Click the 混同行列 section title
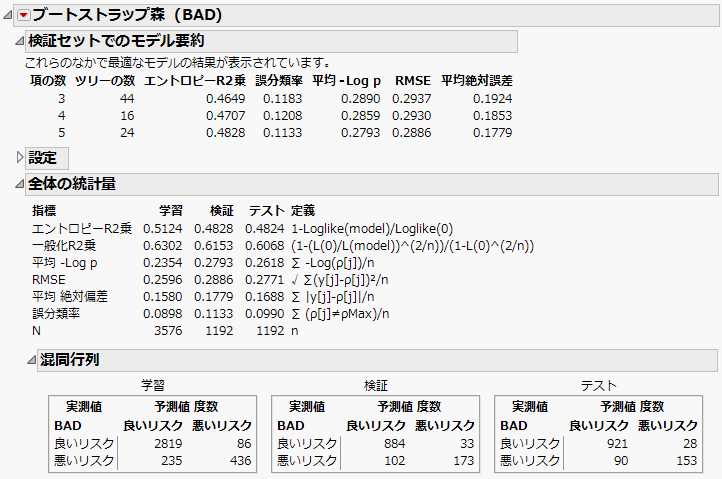 [x=71, y=359]
